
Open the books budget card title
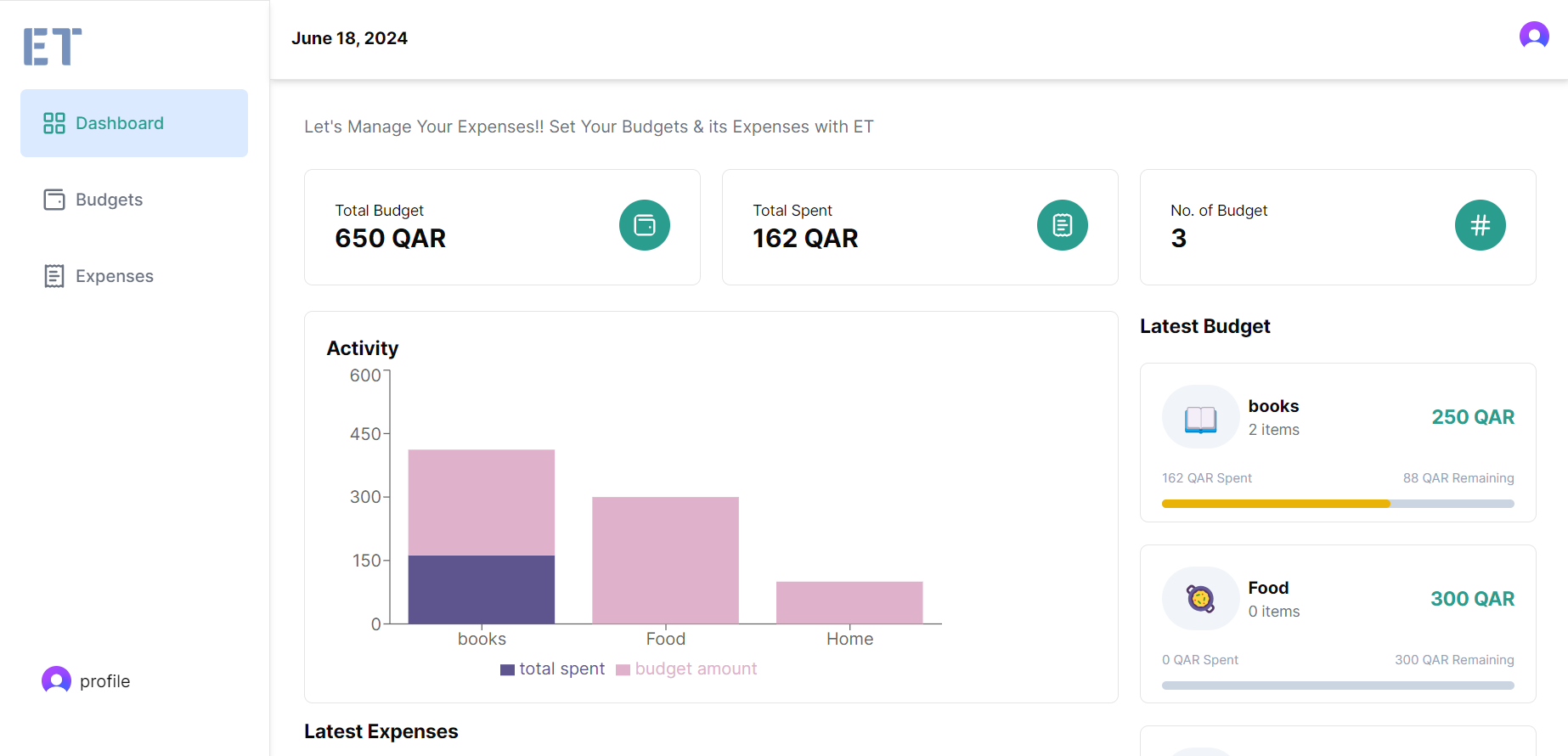[1273, 406]
